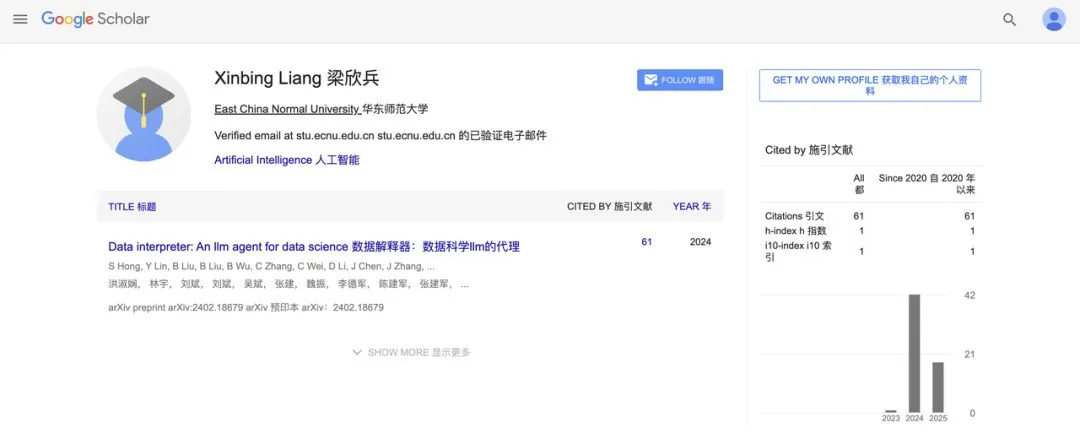Click GET MY OWN PROFILE button
1080x442 pixels.
[870, 85]
